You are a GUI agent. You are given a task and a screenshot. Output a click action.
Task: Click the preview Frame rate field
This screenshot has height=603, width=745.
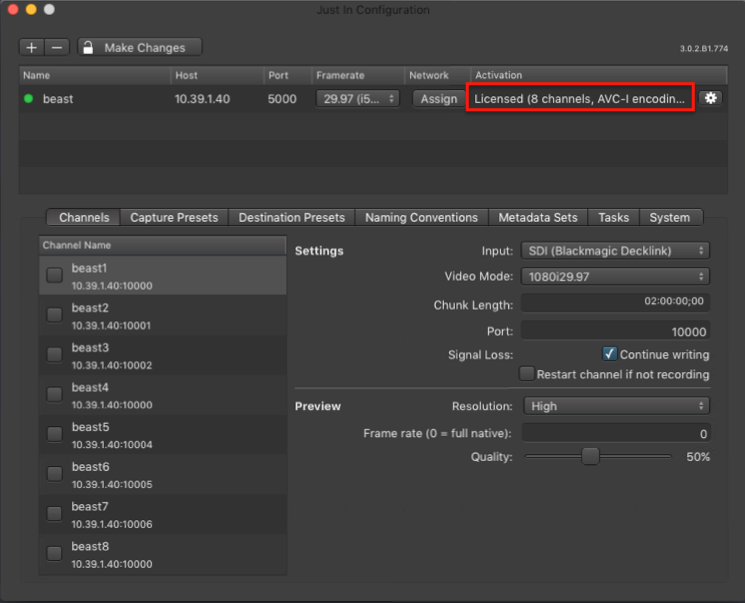coord(616,433)
